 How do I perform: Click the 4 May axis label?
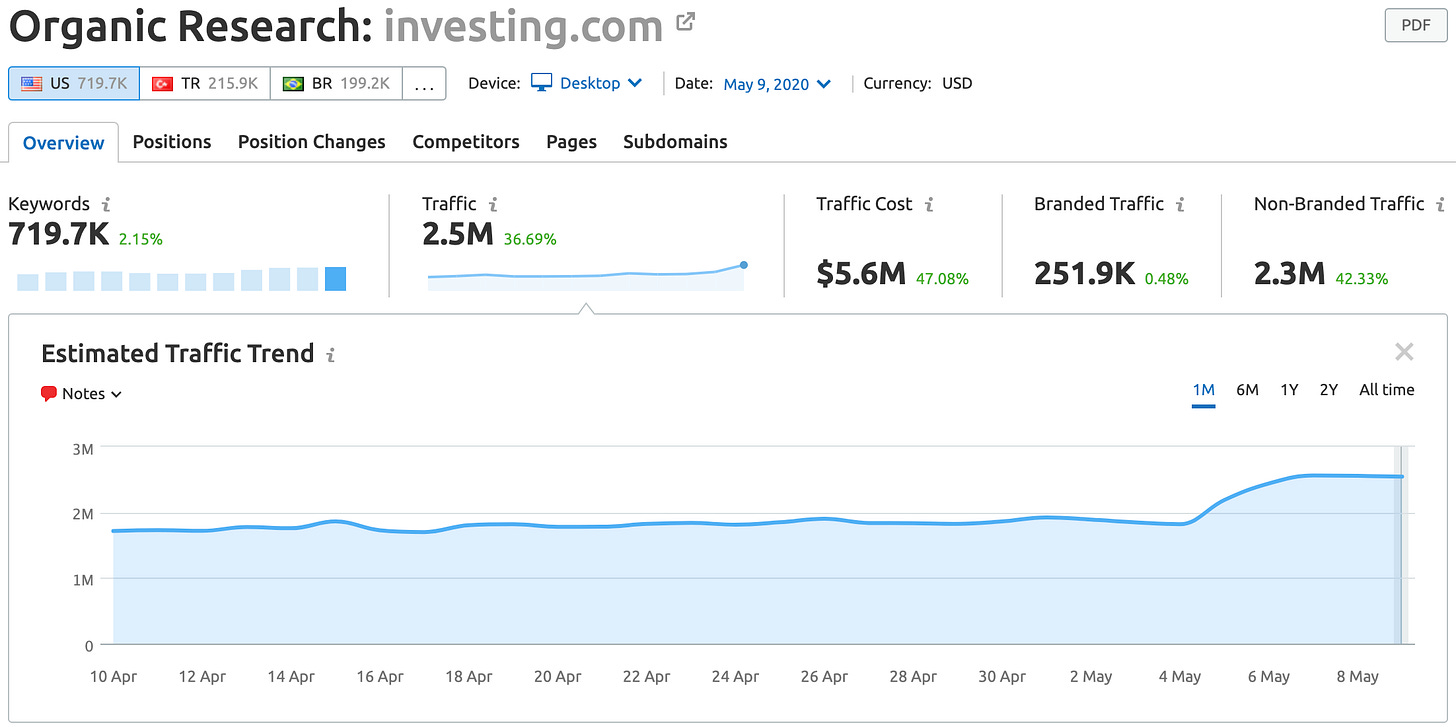coord(1180,677)
